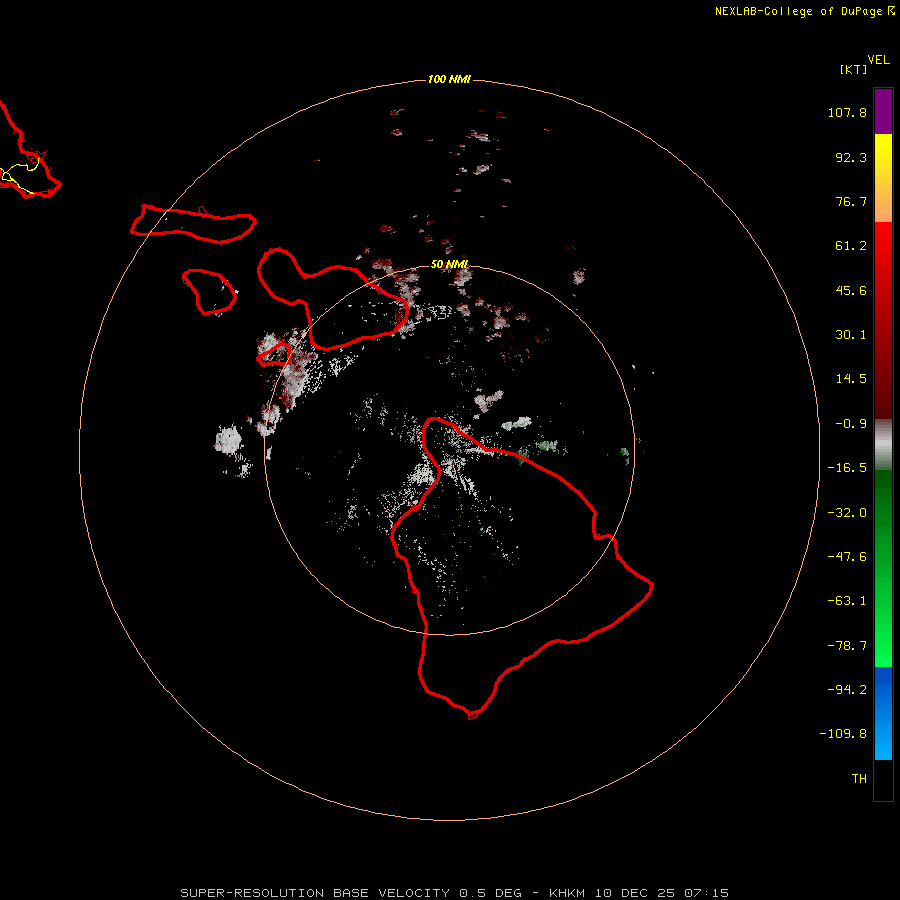Click the -32.0 velocity scale value
Viewport: 900px width, 900px height.
[847, 513]
